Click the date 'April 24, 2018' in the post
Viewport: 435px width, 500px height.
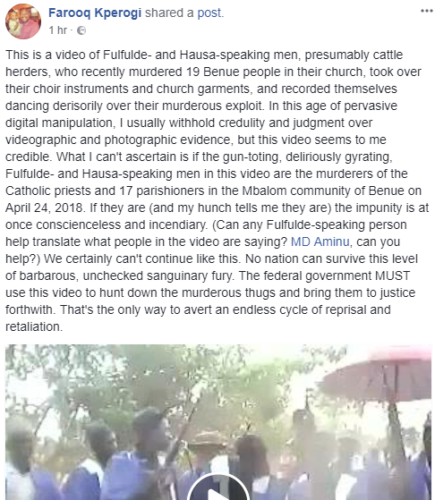44,208
